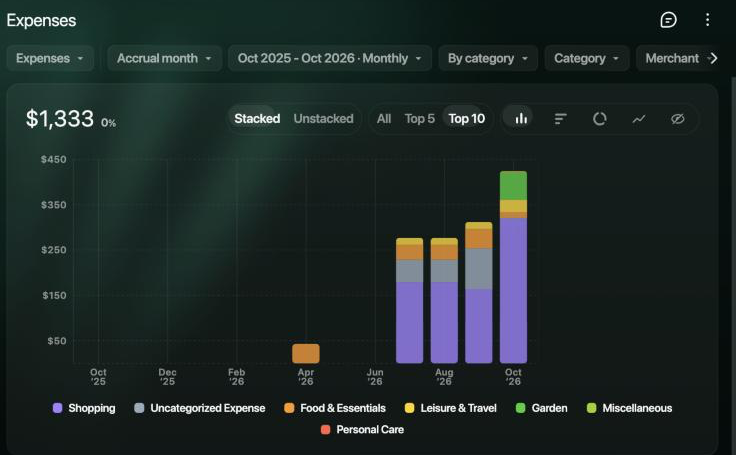Image resolution: width=736 pixels, height=455 pixels.
Task: Toggle Food & Essentials legend entry
Action: click(x=335, y=408)
